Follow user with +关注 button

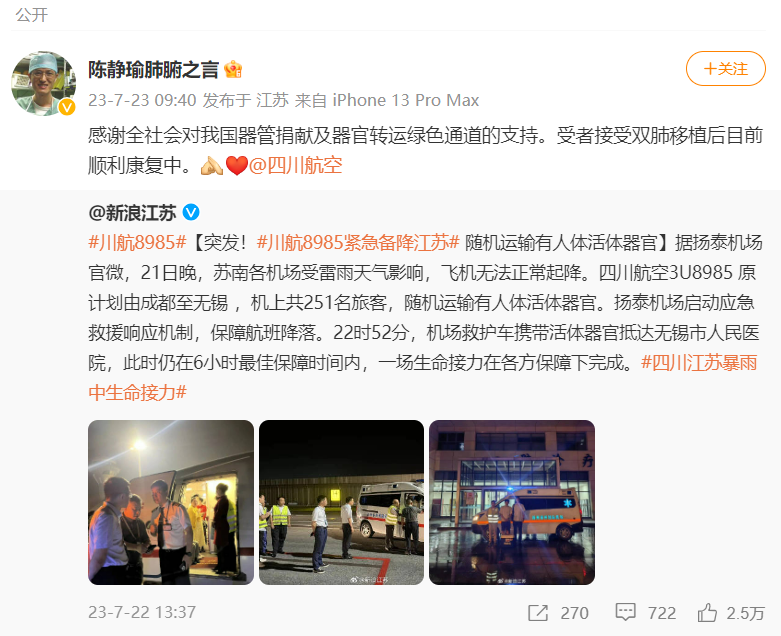pyautogui.click(x=725, y=69)
